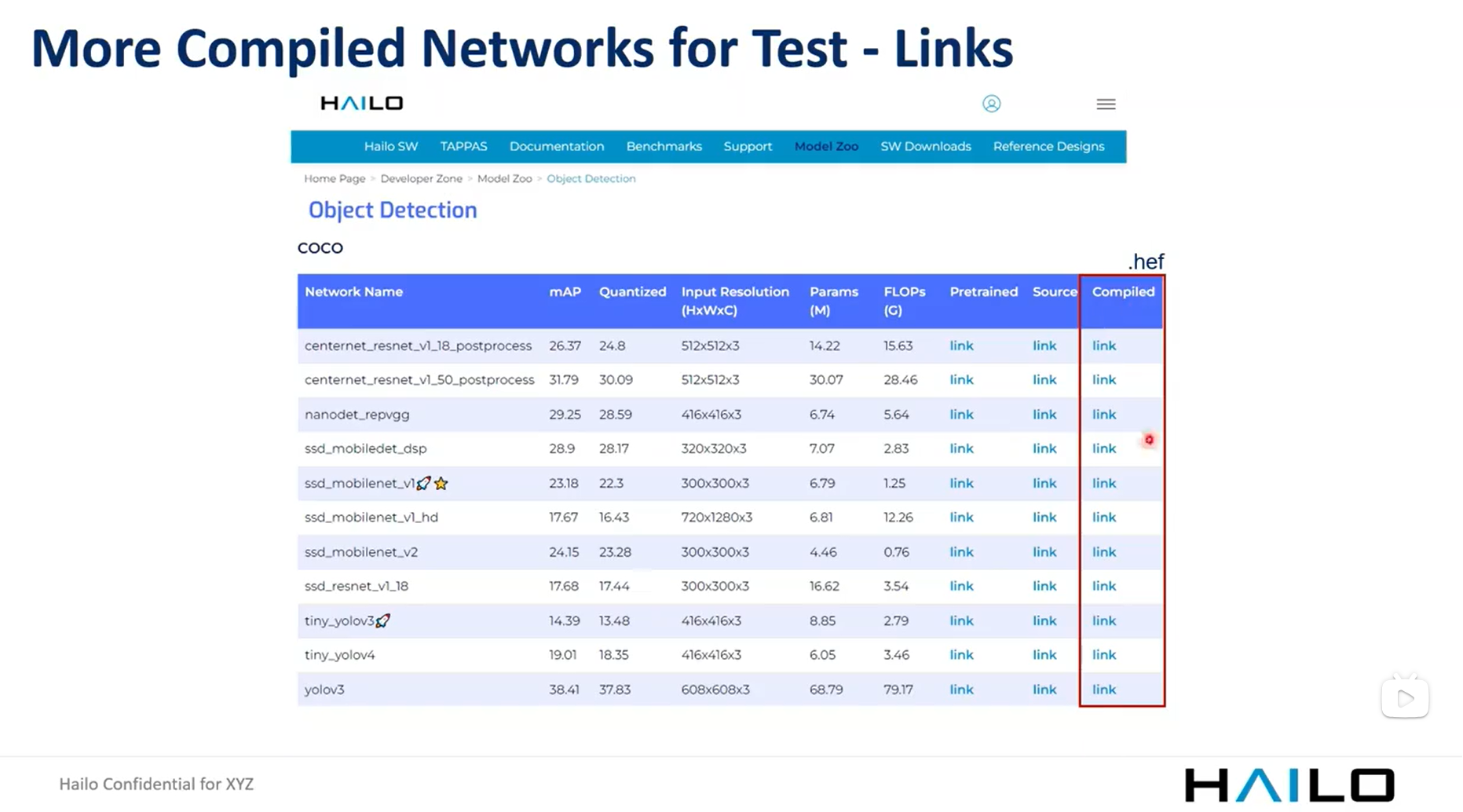Open Source link for ssd_mobilenet_v1
1463x812 pixels.
tap(1044, 483)
